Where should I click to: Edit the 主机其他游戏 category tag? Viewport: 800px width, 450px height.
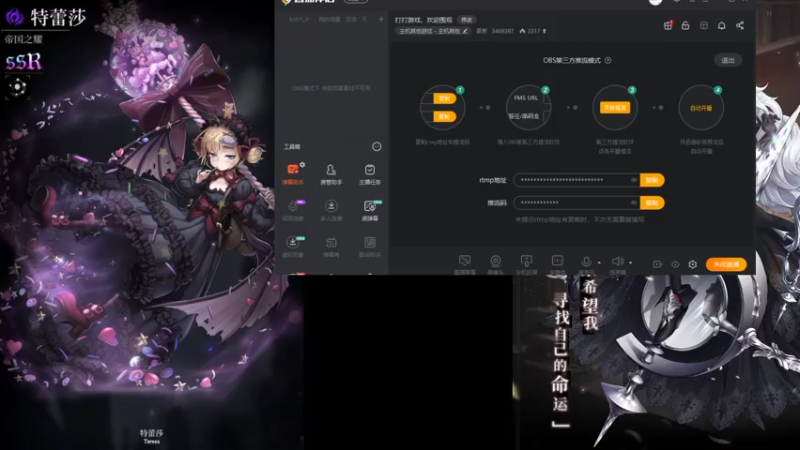click(x=433, y=31)
